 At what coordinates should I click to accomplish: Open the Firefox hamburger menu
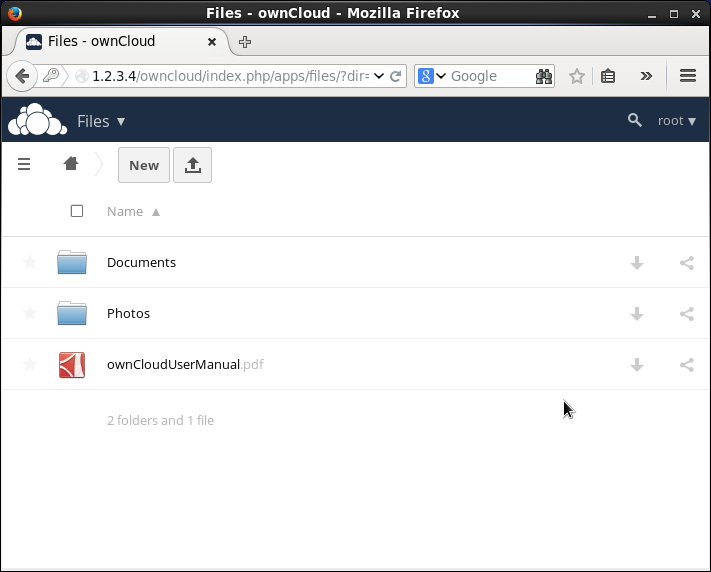click(x=688, y=76)
